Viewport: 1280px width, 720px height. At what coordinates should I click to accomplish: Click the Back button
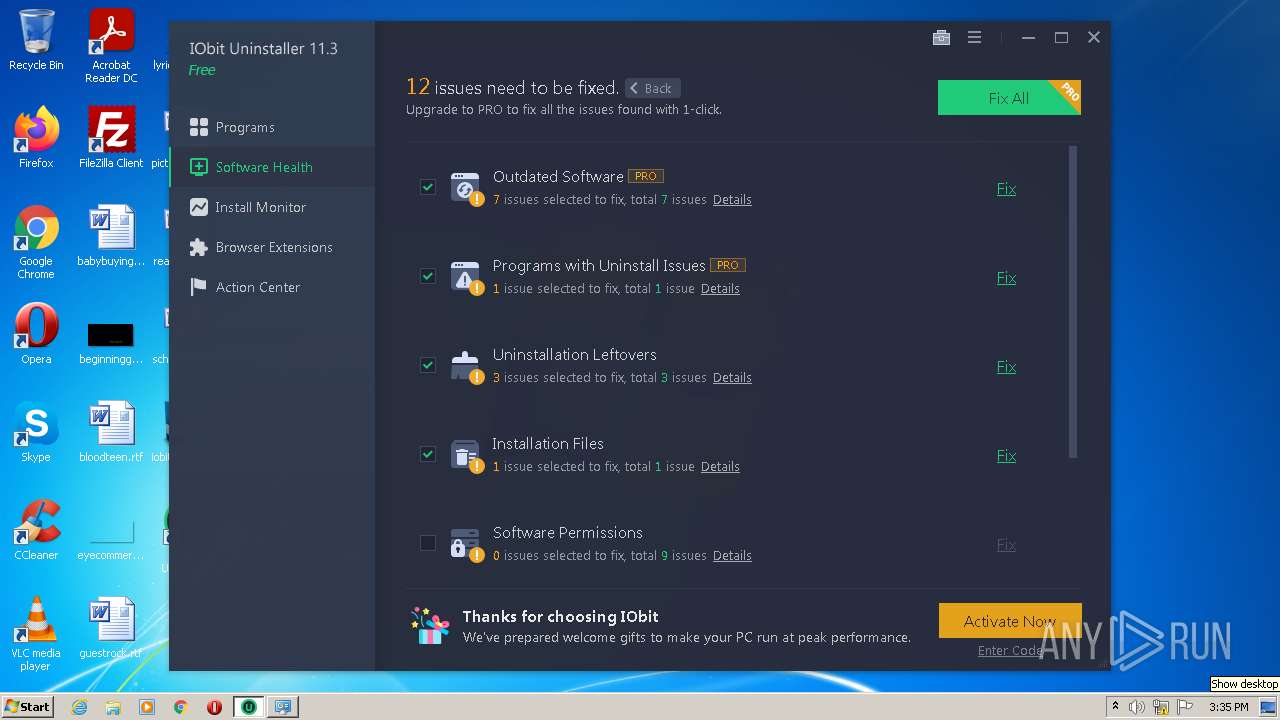(652, 88)
